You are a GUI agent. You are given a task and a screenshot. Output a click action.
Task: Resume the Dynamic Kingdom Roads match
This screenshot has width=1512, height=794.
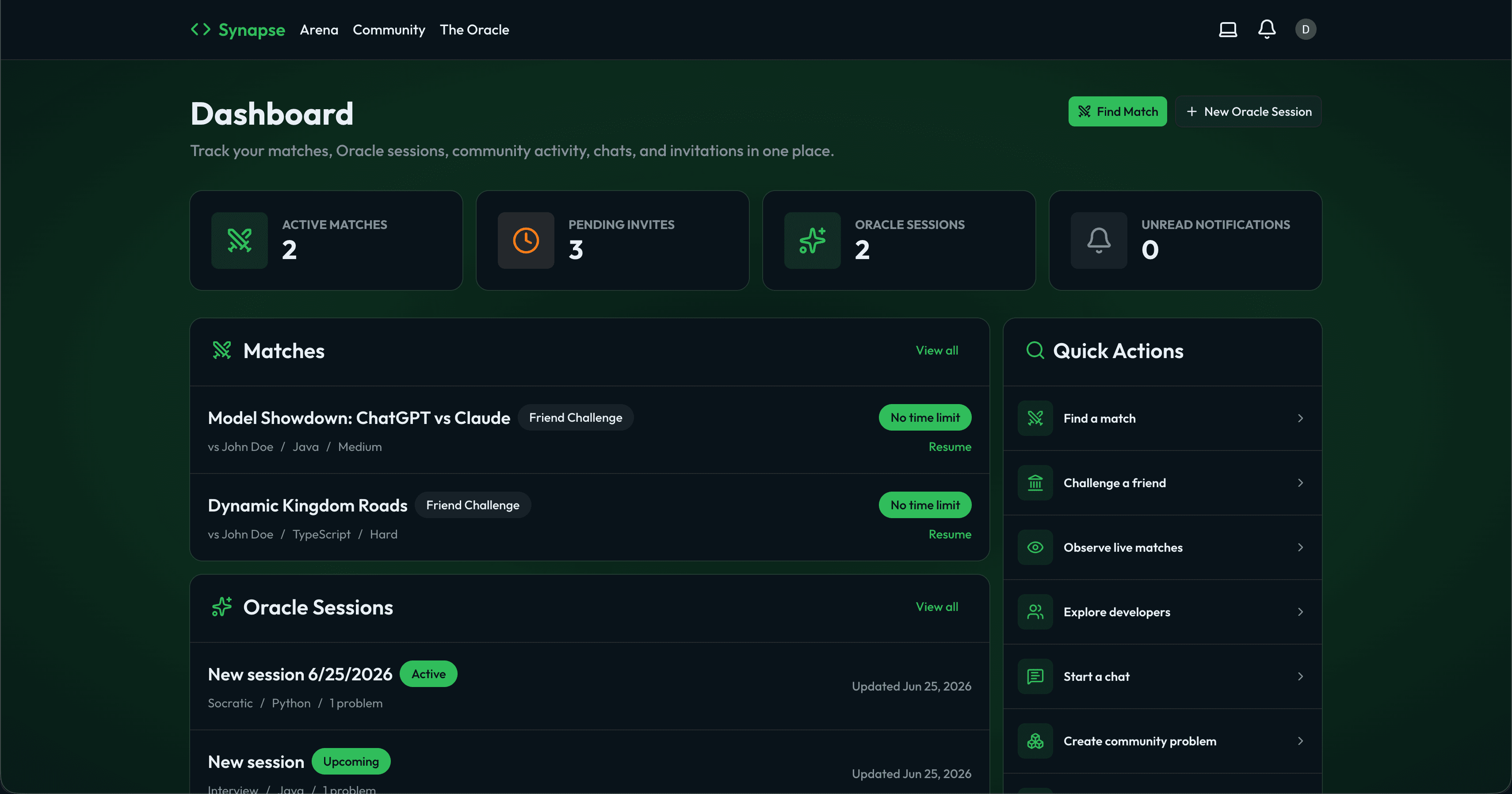pyautogui.click(x=950, y=534)
